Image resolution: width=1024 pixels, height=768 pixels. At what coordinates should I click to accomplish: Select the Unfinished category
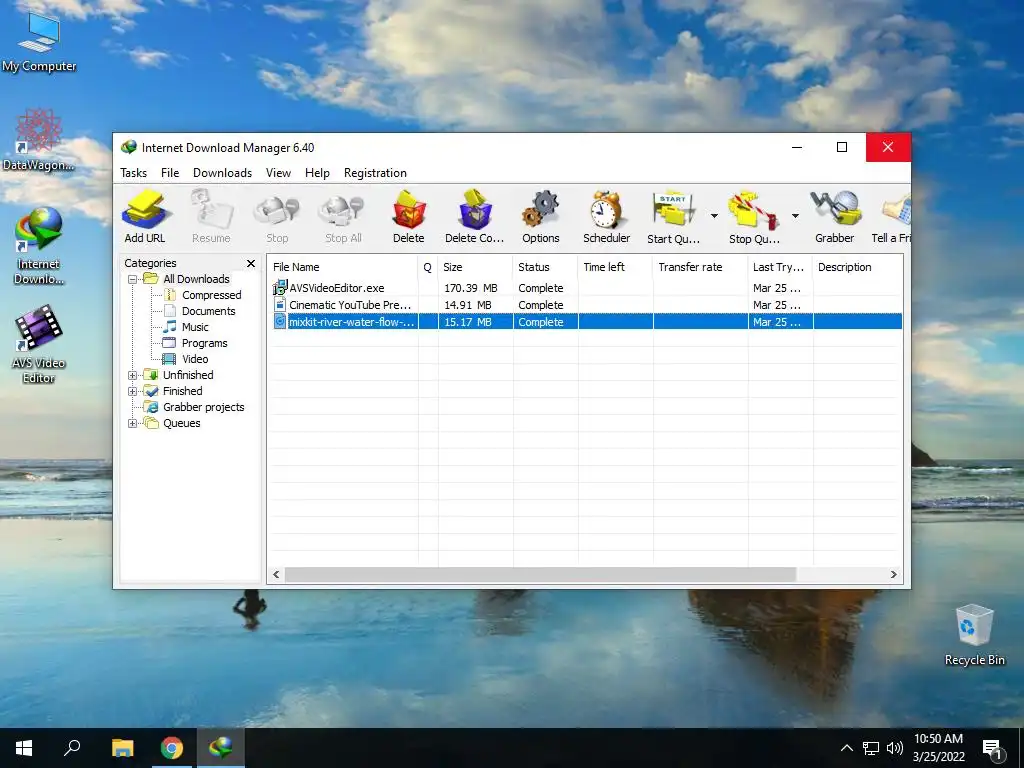tap(188, 376)
